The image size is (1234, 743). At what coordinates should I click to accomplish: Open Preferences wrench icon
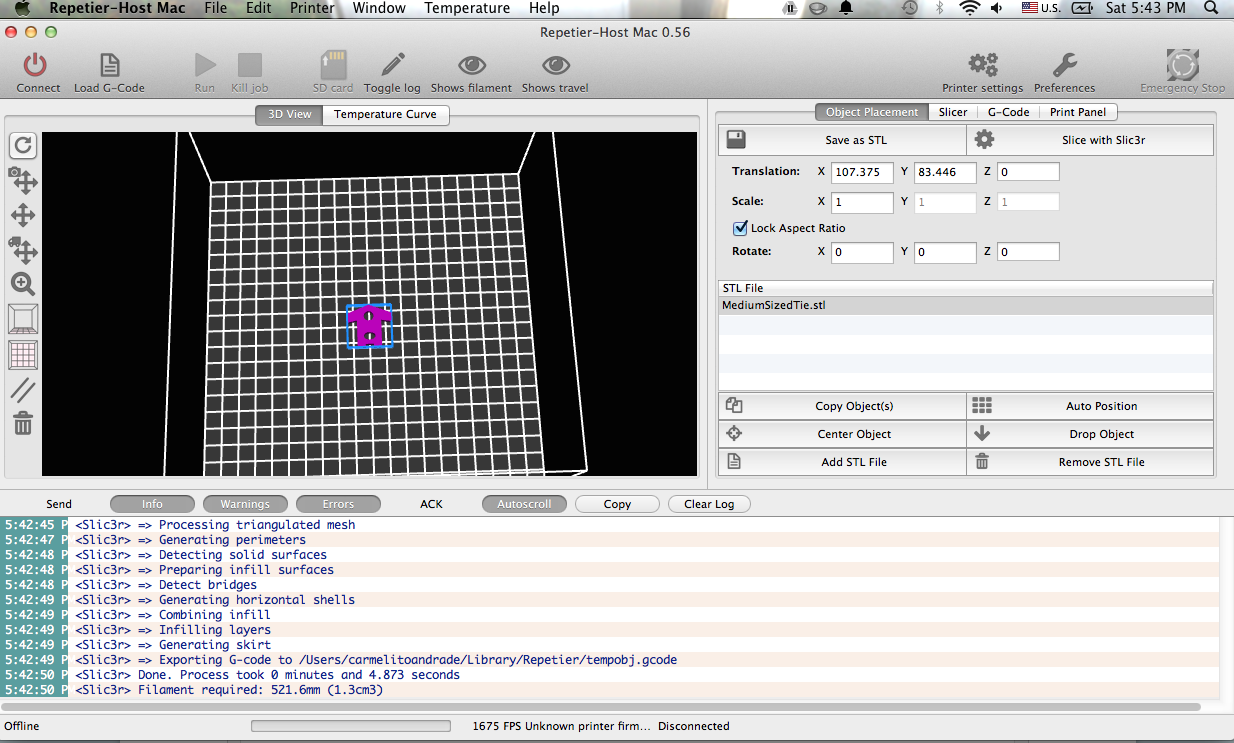coord(1064,66)
